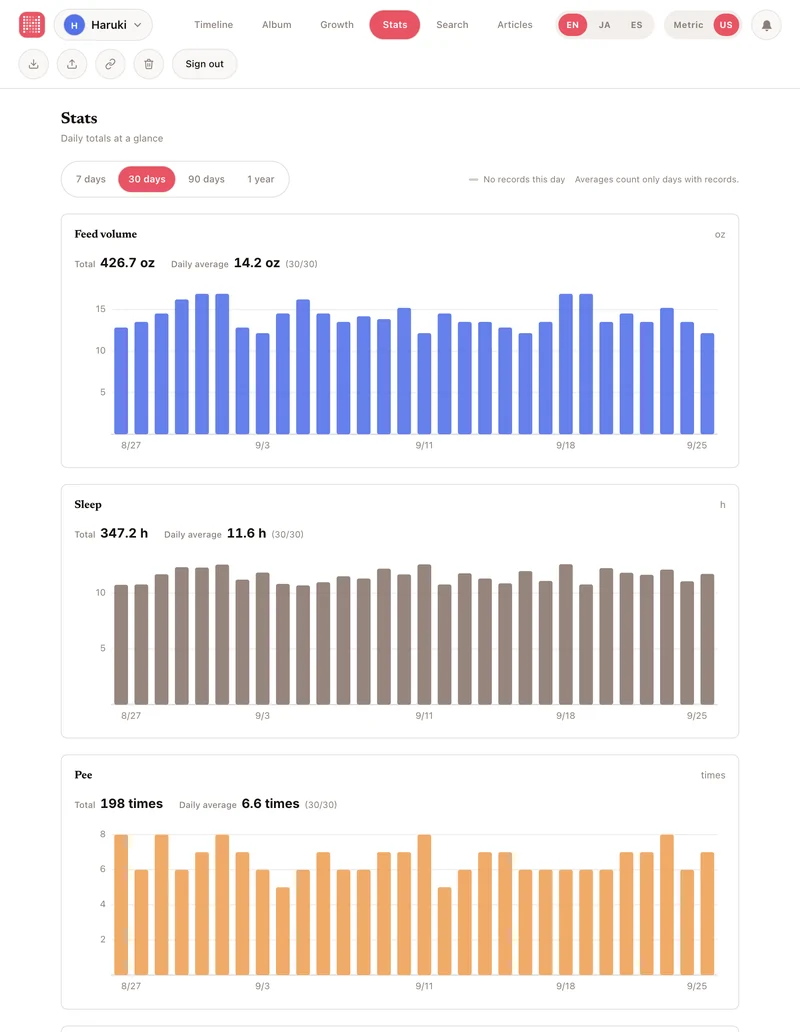Click the 9/18 bar in Feed volume chart
This screenshot has width=800, height=1032.
coord(566,364)
